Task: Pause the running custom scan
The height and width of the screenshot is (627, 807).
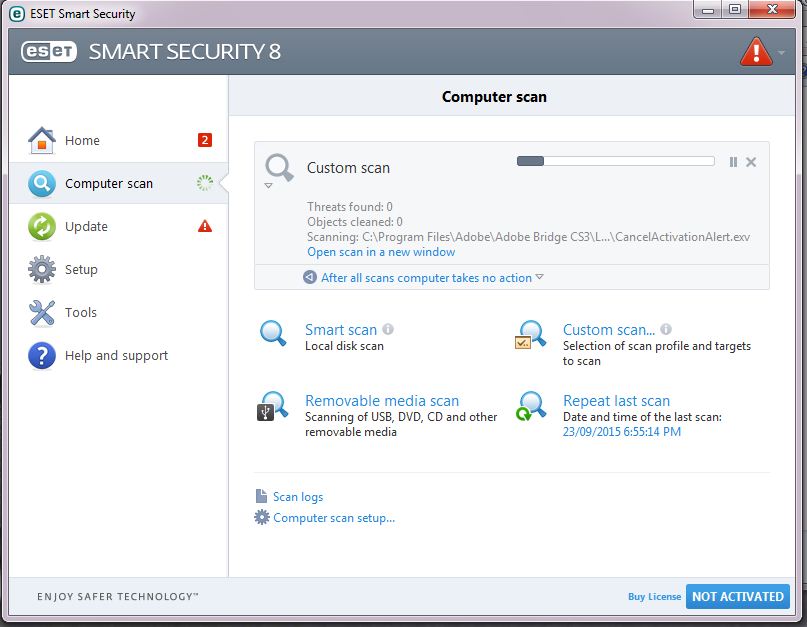Action: tap(733, 162)
